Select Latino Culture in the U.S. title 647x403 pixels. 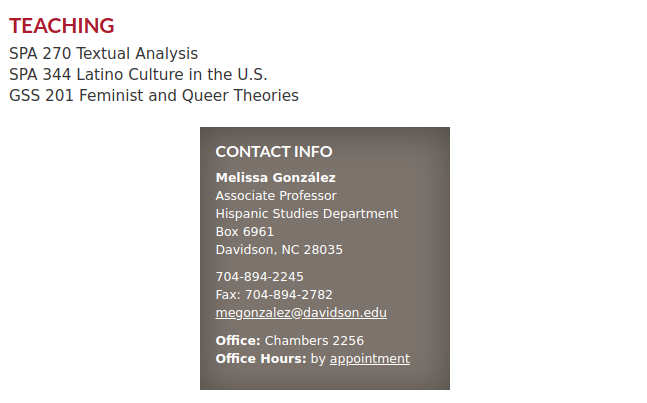(172, 75)
